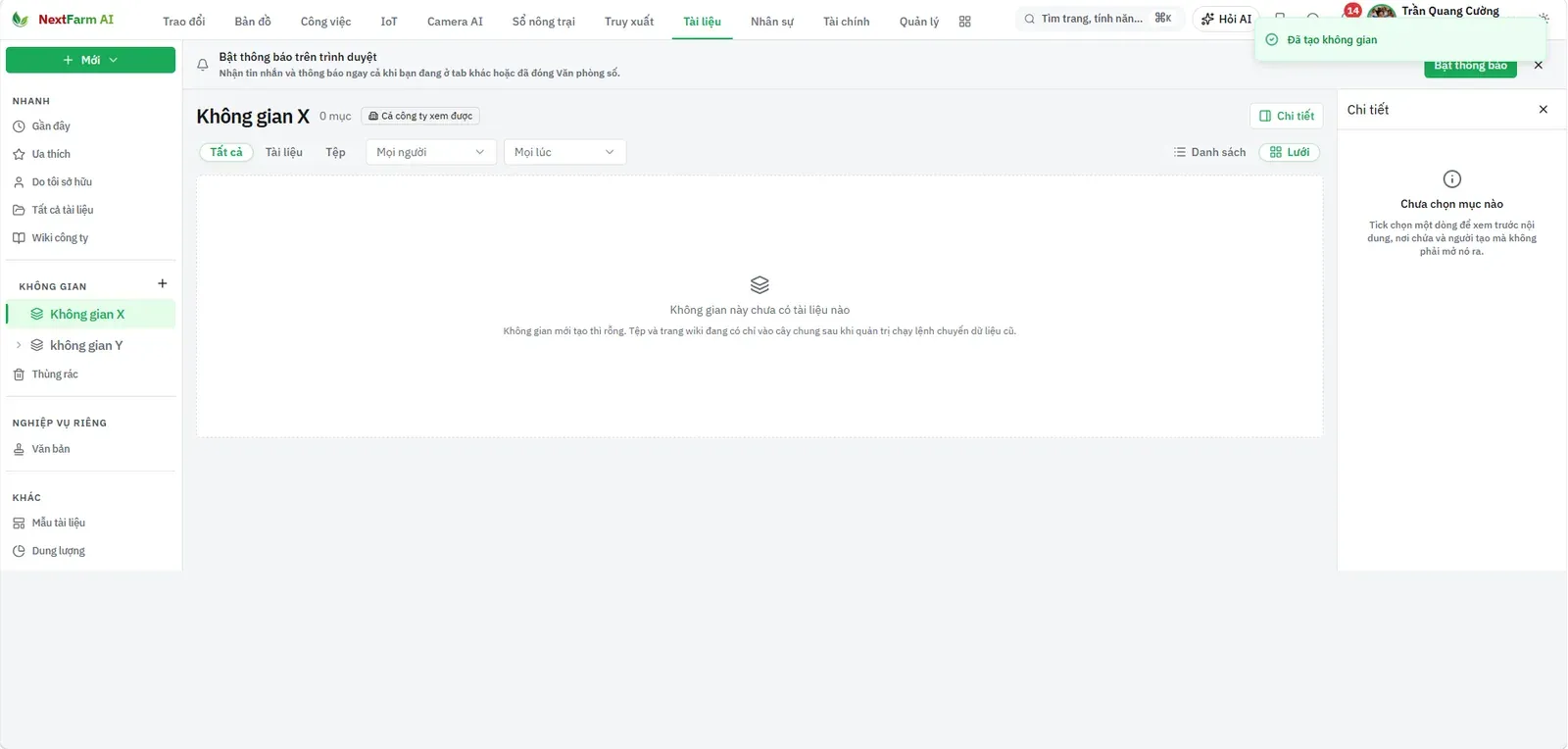Click the Bật thông báo button
Viewport: 1568px width, 749px height.
pos(1470,67)
